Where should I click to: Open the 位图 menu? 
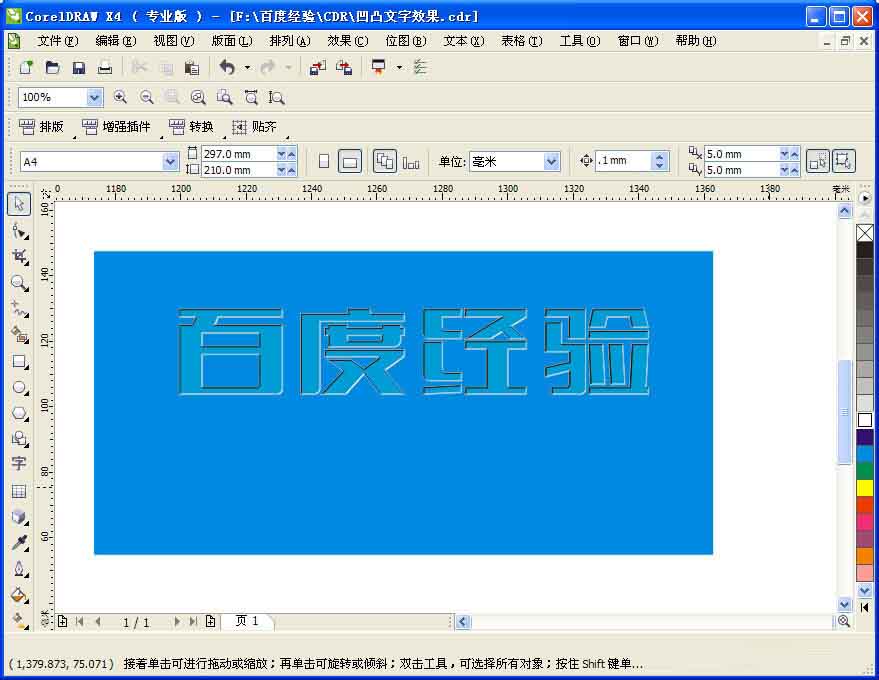[406, 41]
